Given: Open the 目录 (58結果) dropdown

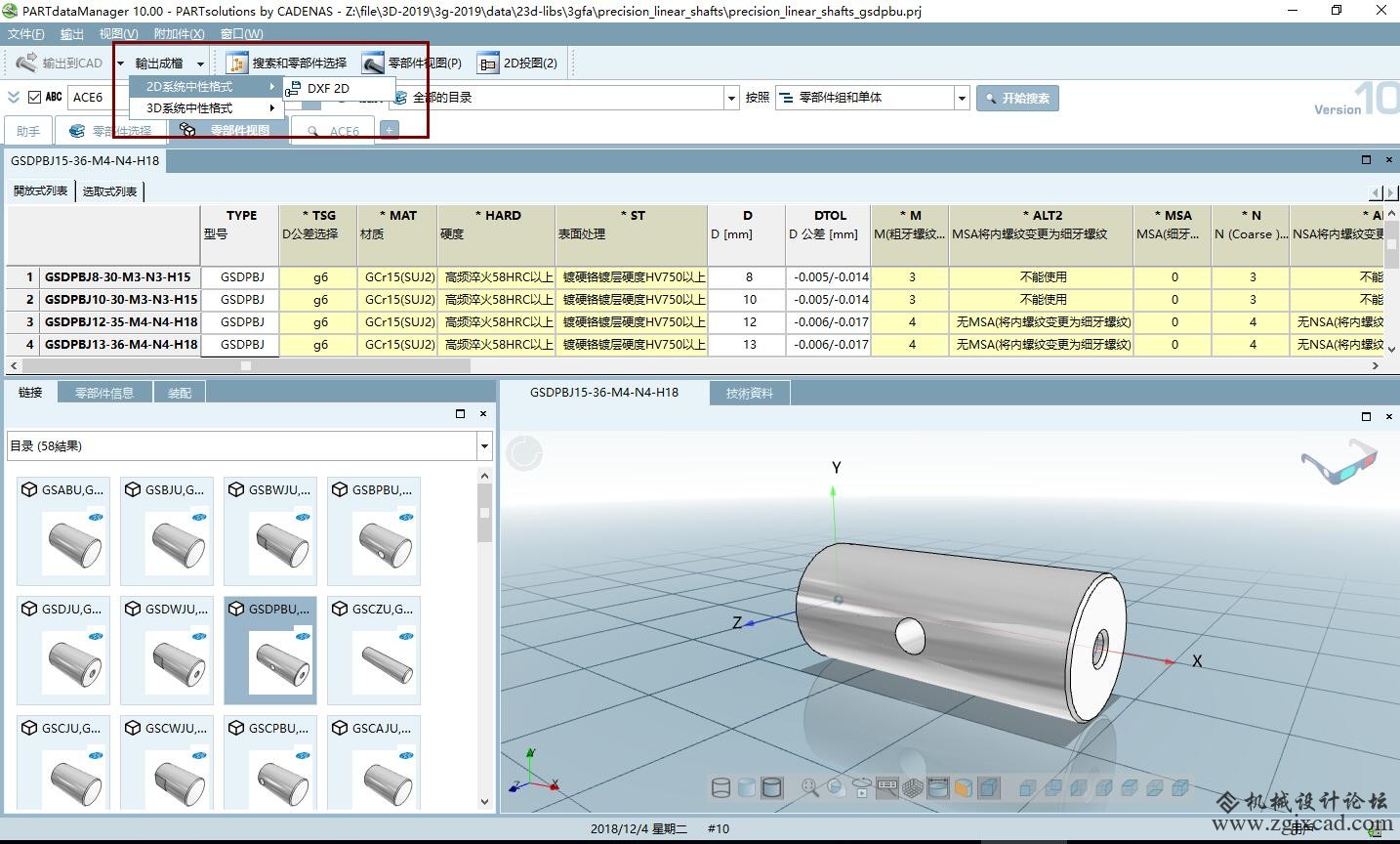Looking at the screenshot, I should coord(484,446).
